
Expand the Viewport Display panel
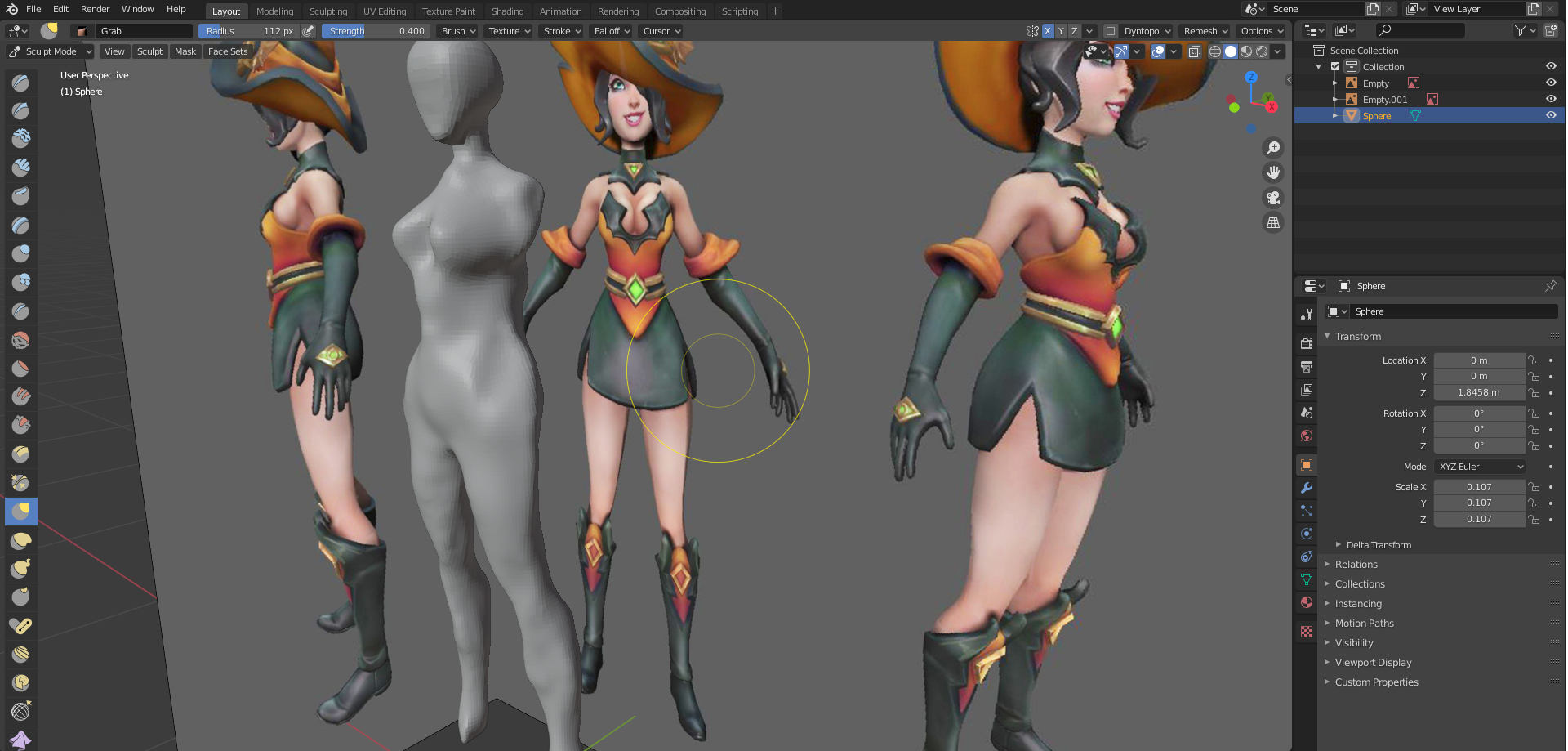1373,663
